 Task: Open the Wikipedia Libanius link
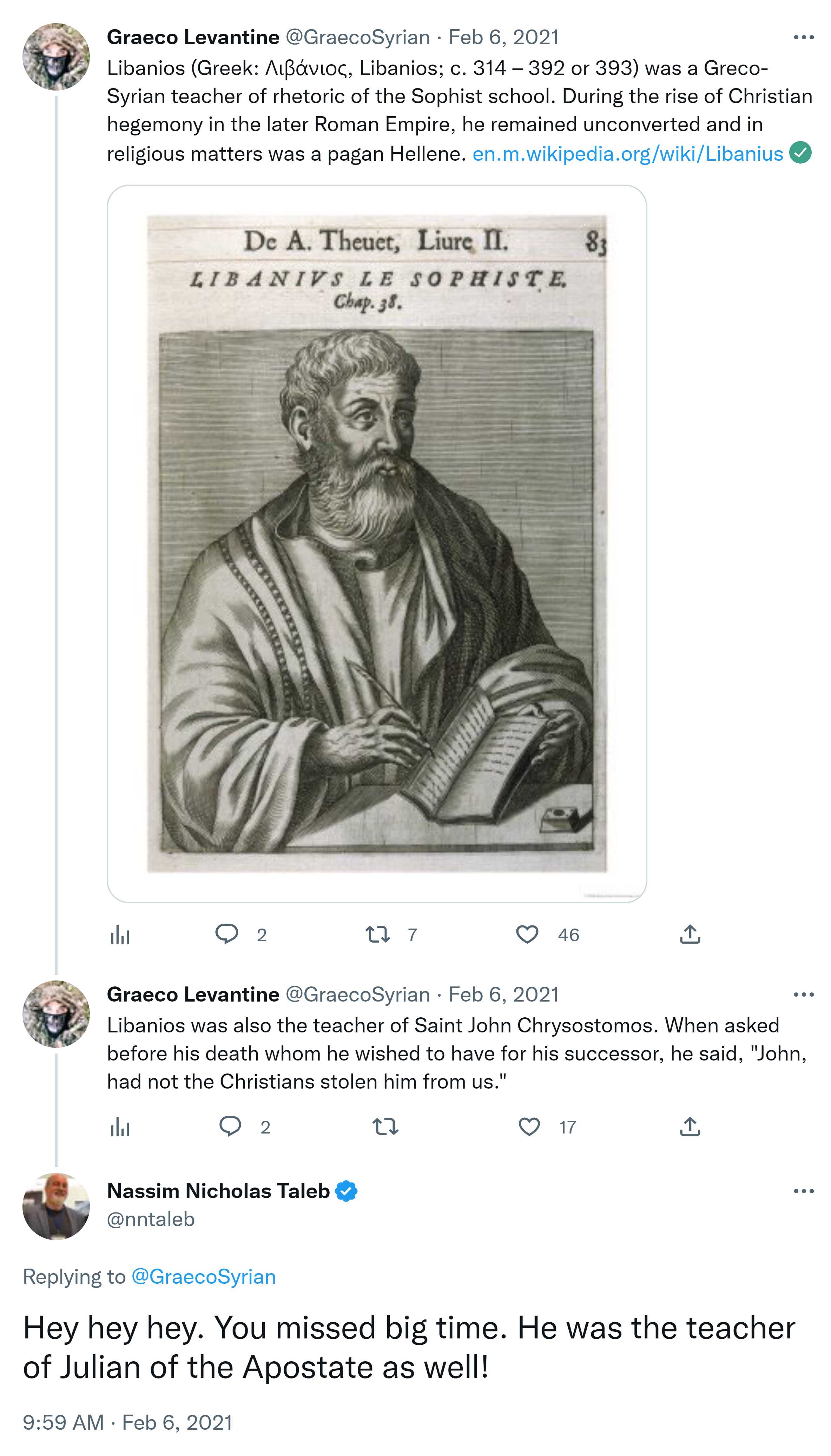pyautogui.click(x=627, y=154)
